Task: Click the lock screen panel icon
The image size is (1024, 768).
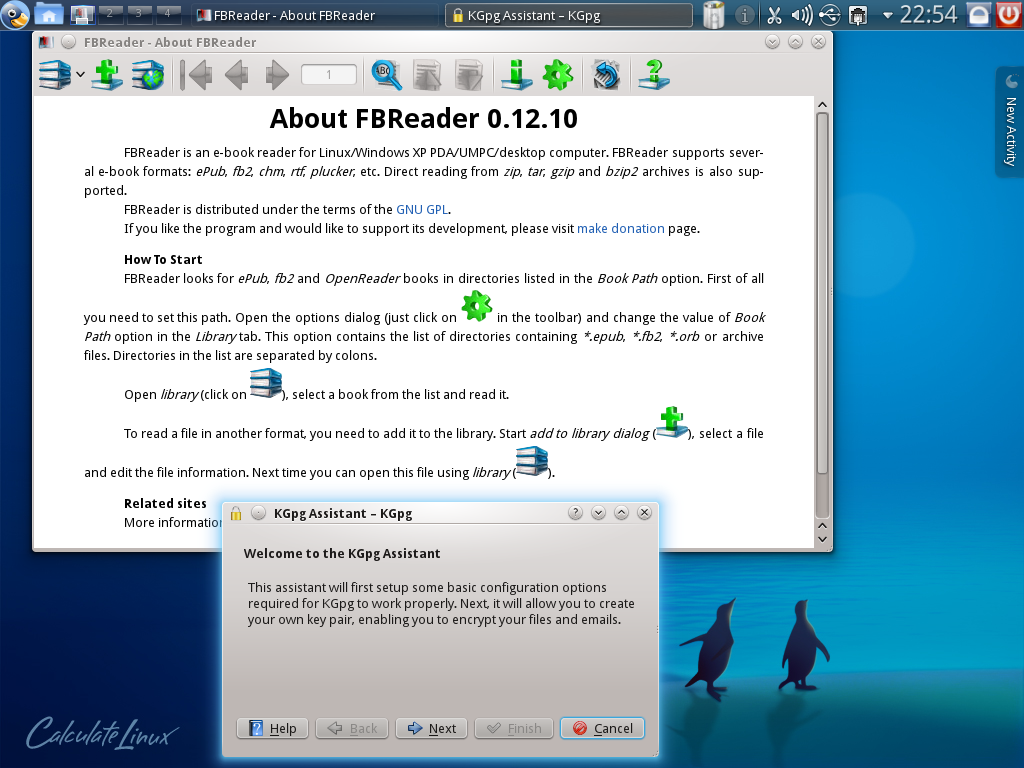Action: pos(978,15)
